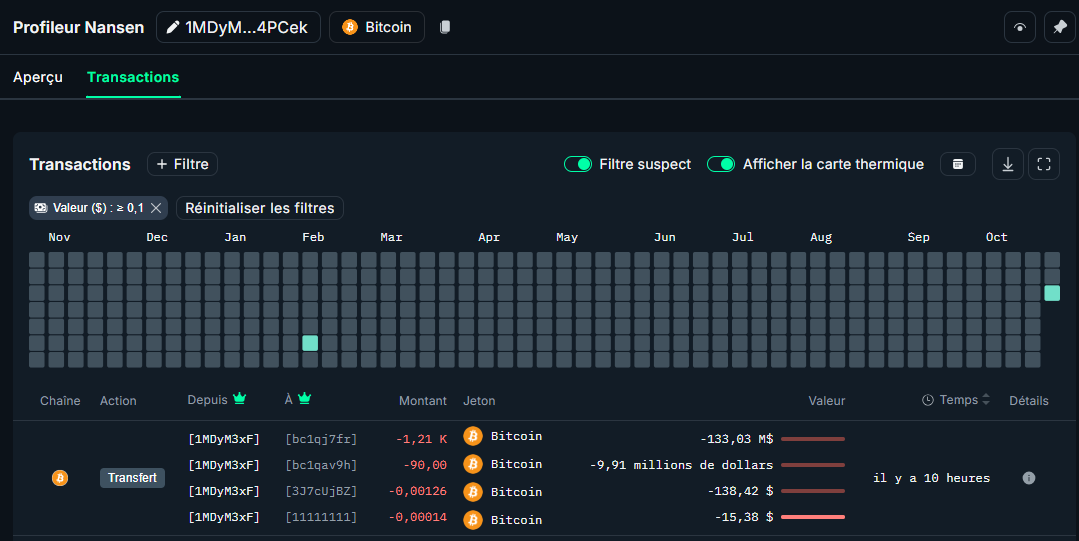Screen dimensions: 1079x541
Task: Sort by Temps using sort arrows
Action: (985, 399)
